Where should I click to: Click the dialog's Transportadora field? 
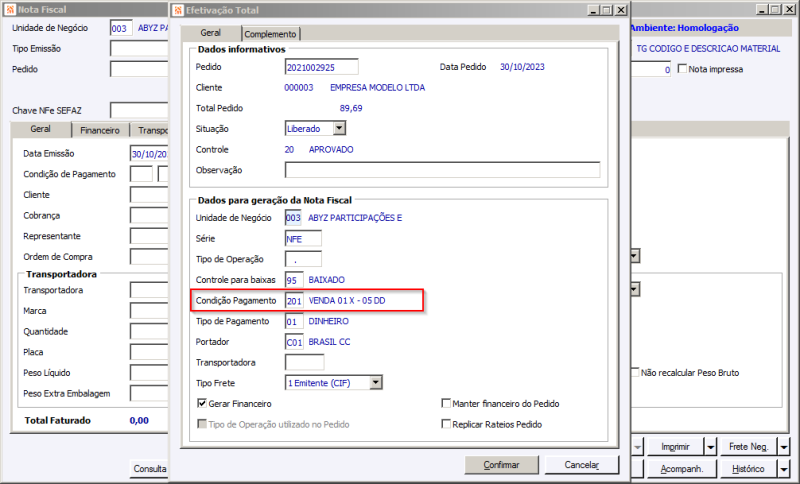point(304,363)
